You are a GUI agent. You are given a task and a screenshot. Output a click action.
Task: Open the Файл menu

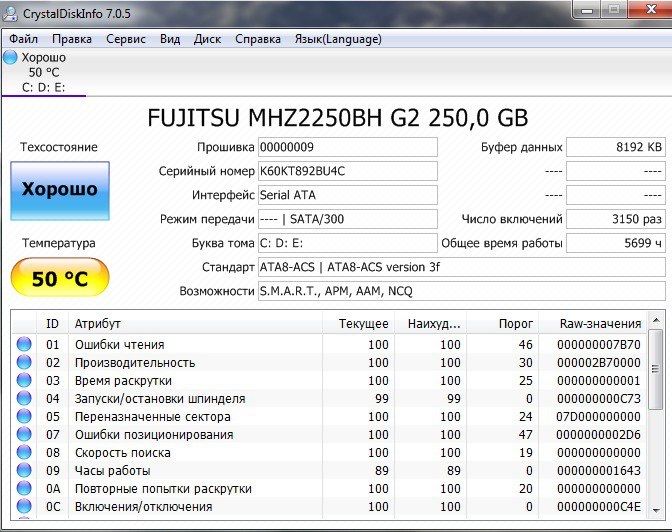(24, 39)
